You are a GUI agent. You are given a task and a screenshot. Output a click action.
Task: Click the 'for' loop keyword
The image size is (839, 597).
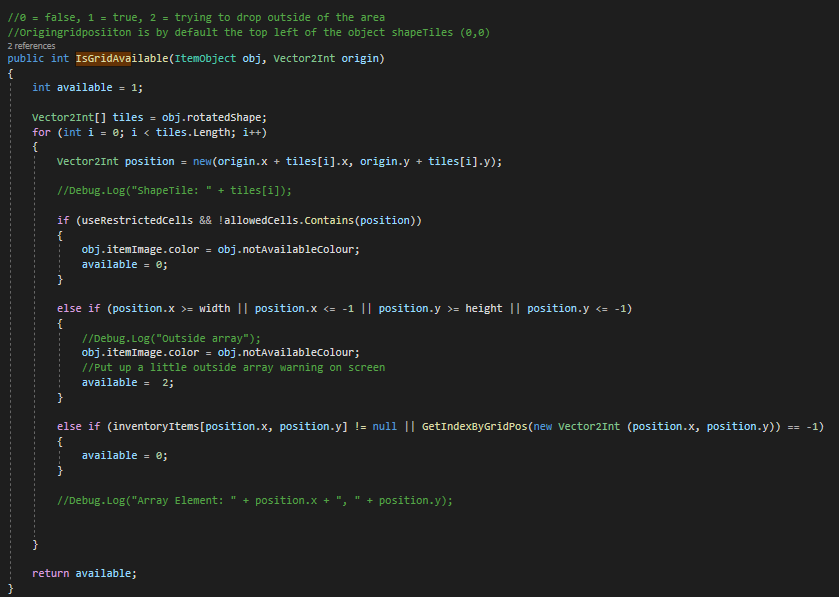point(41,132)
